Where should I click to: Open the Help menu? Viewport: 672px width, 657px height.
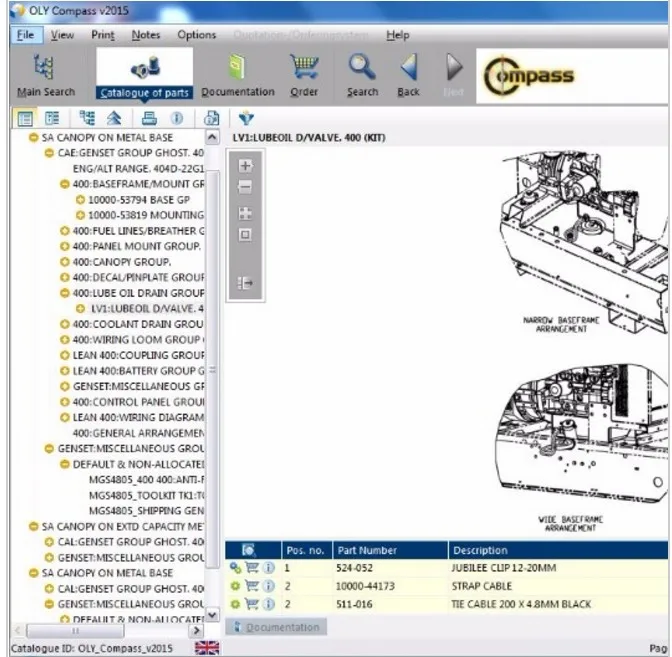(398, 35)
